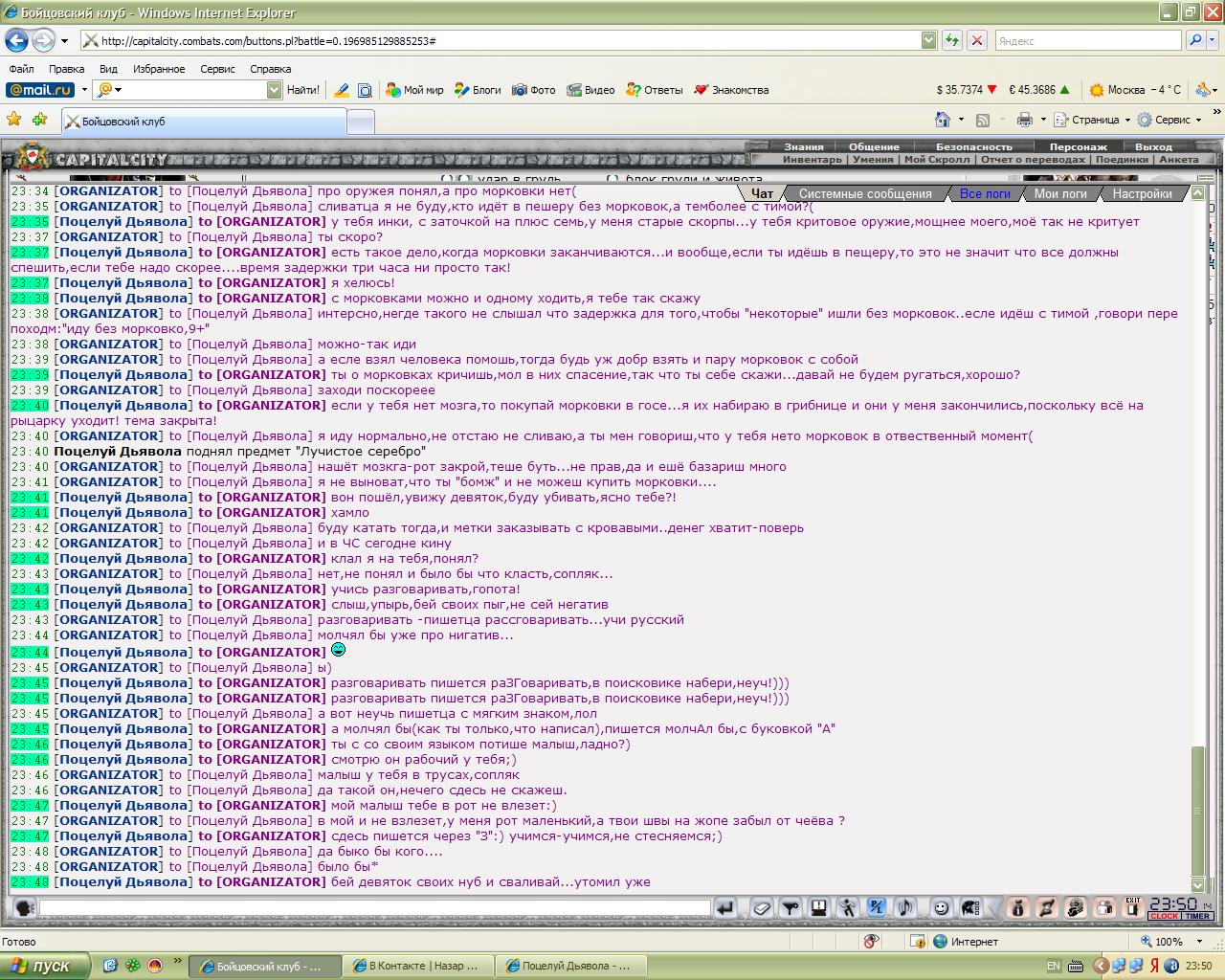Viewport: 1225px width, 980px height.
Task: Click the Москва weather sun icon
Action: click(1097, 90)
